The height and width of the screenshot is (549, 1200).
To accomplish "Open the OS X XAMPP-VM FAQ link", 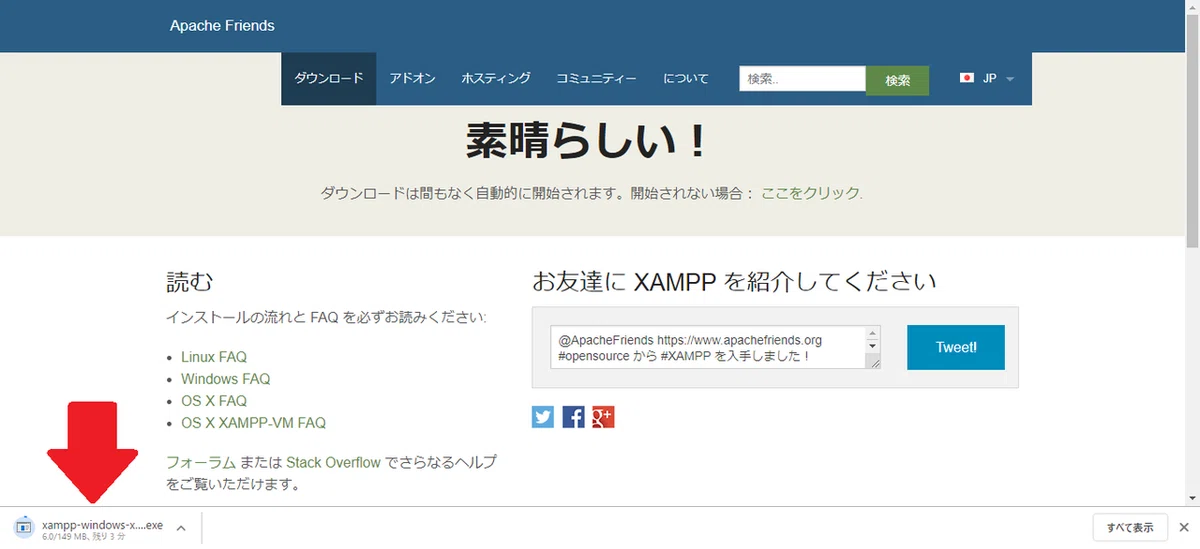I will 253,423.
